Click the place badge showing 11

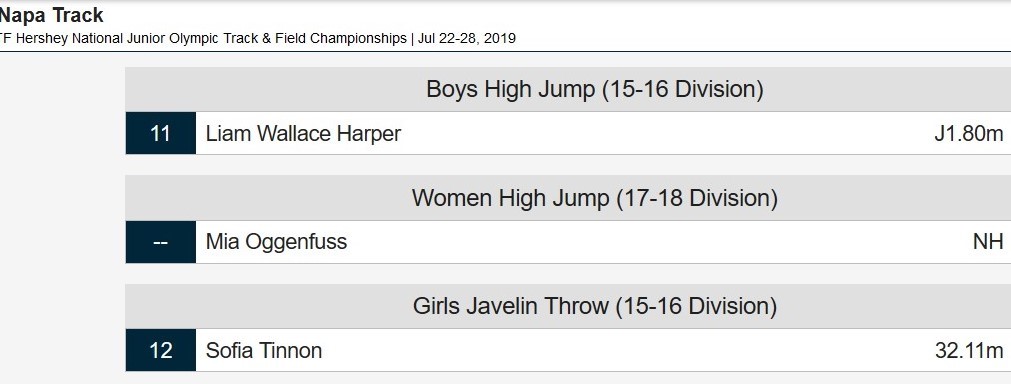click(161, 133)
